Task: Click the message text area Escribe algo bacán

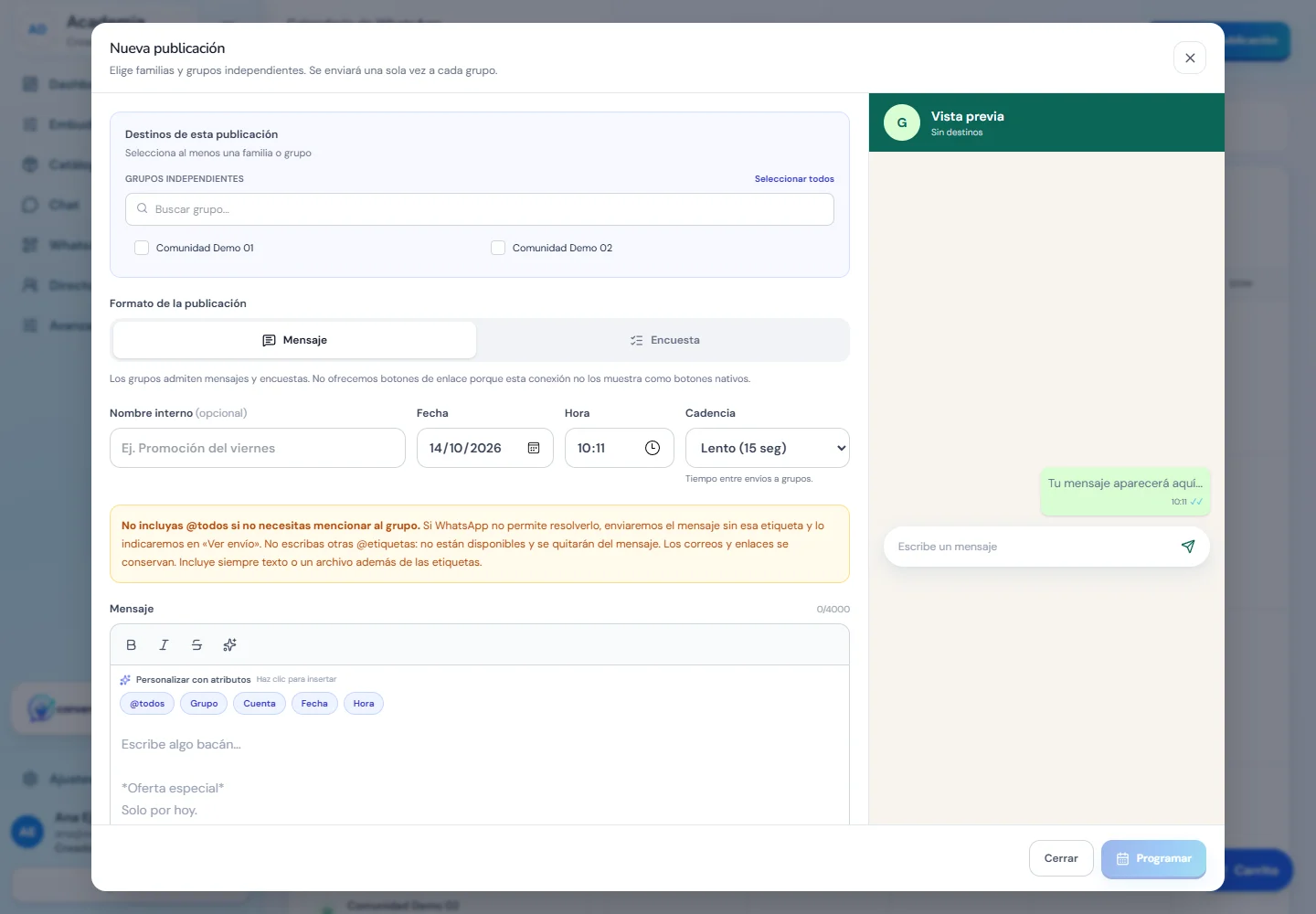Action: tap(480, 775)
